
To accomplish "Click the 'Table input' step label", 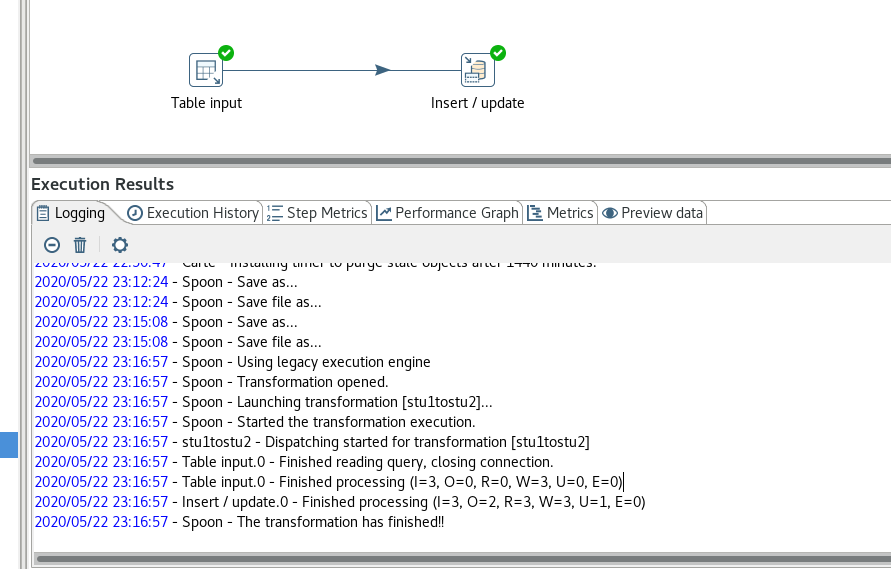I will (206, 103).
